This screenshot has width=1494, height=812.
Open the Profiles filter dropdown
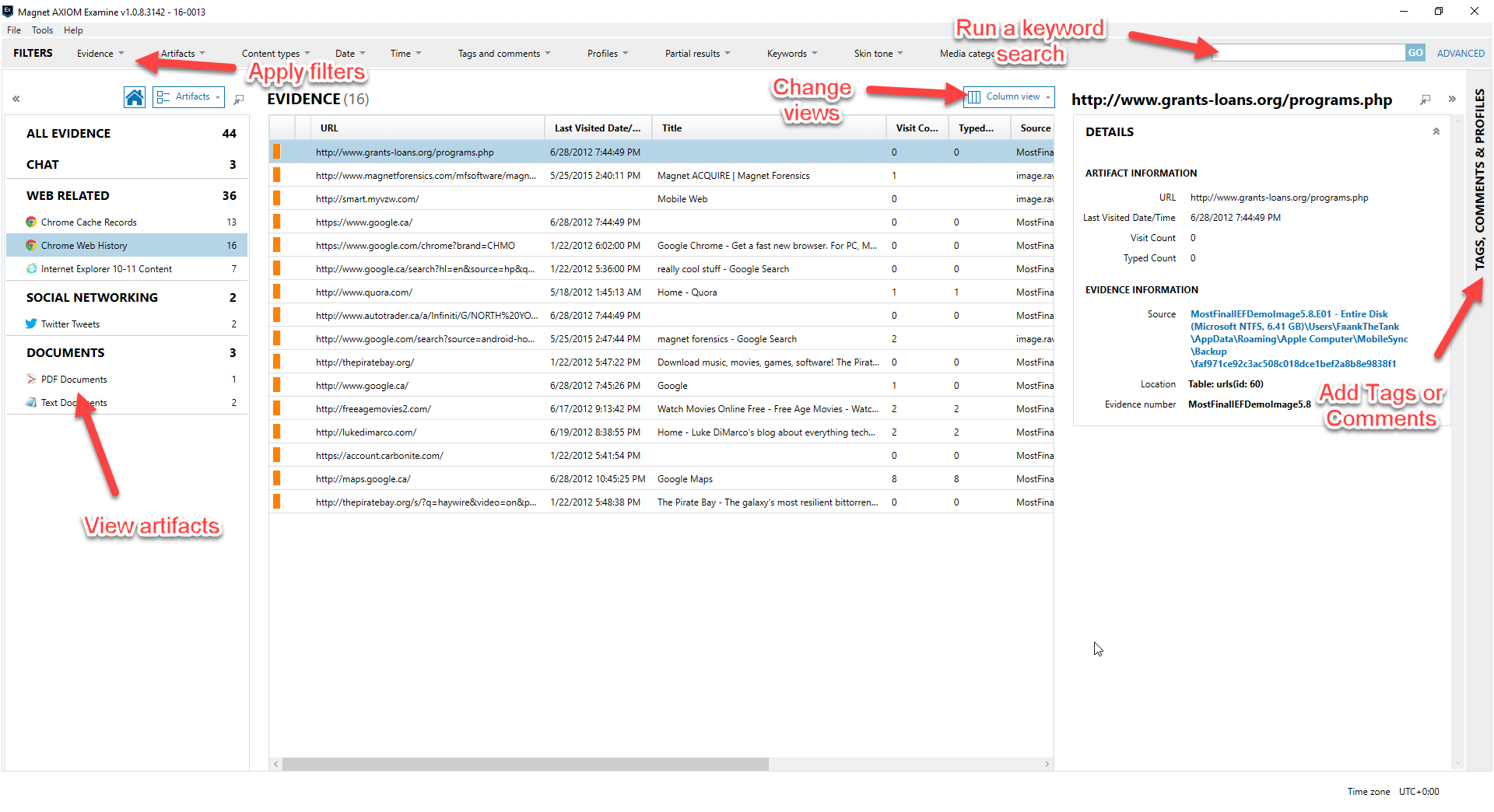[x=608, y=54]
